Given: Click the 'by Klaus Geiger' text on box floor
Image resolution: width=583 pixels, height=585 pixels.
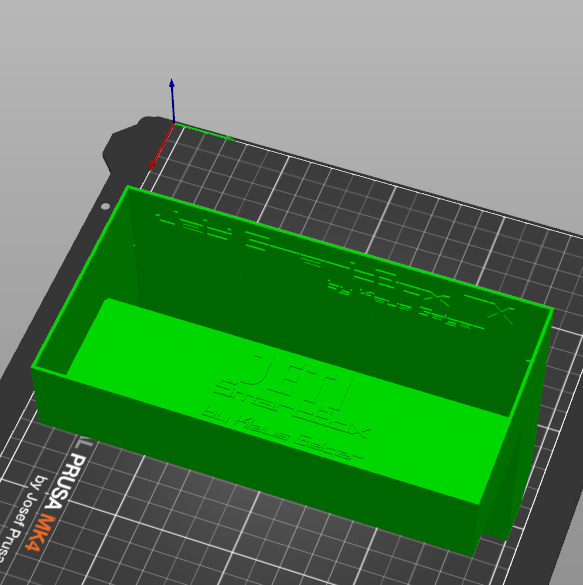Looking at the screenshot, I should [x=282, y=436].
